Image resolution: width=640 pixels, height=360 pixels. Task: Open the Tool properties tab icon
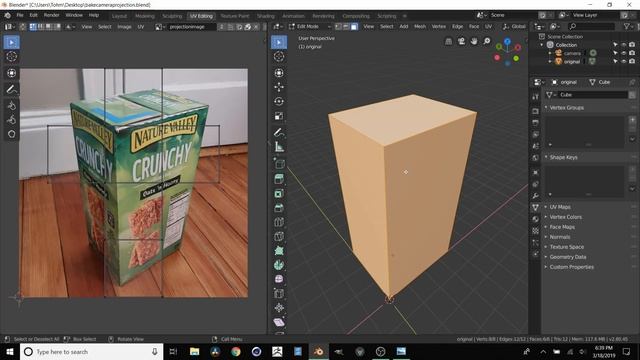[536, 97]
